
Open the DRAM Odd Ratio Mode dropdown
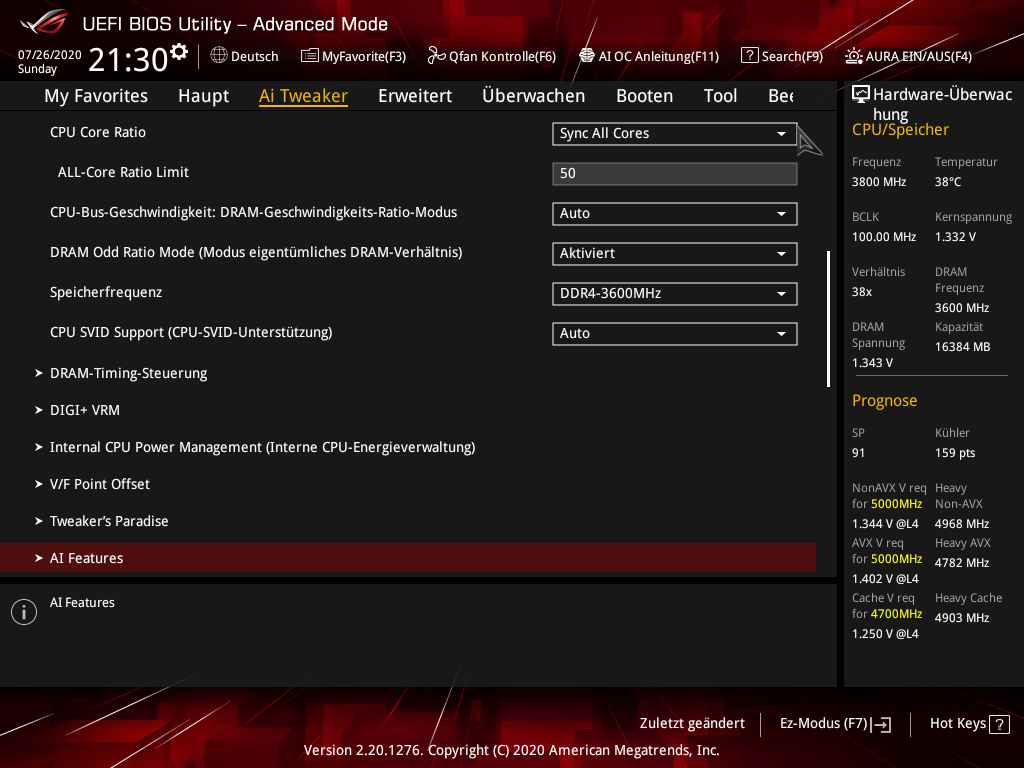point(675,253)
